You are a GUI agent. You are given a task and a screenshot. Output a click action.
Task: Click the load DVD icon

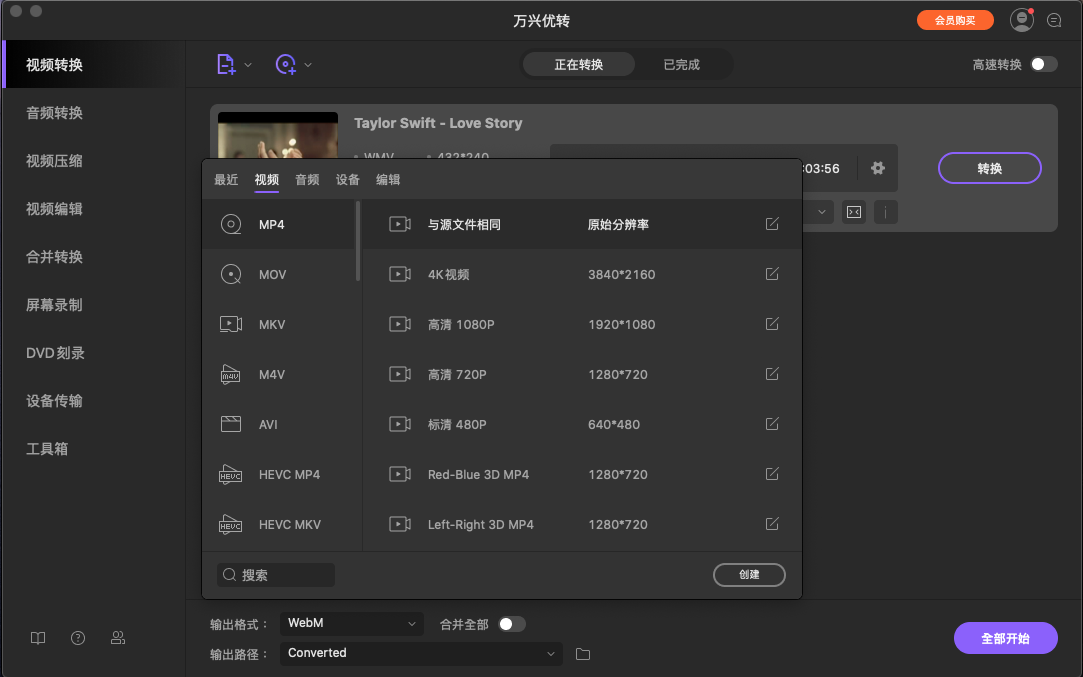pyautogui.click(x=287, y=63)
